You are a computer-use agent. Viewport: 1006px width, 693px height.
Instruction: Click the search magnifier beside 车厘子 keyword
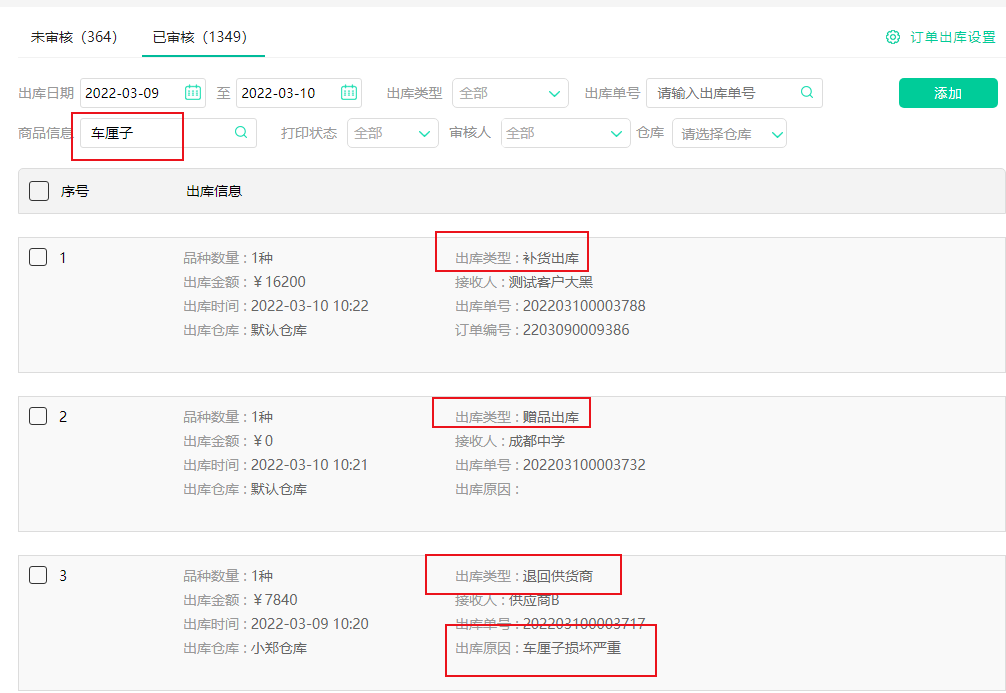click(239, 131)
